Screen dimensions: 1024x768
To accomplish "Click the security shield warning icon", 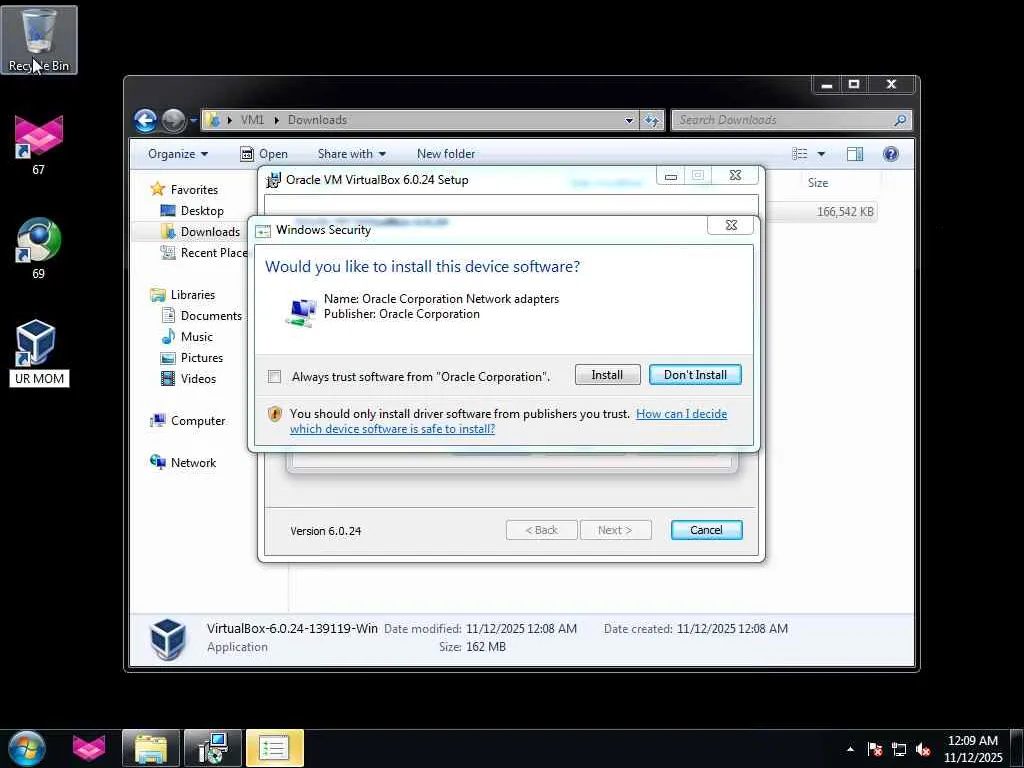I will (275, 413).
